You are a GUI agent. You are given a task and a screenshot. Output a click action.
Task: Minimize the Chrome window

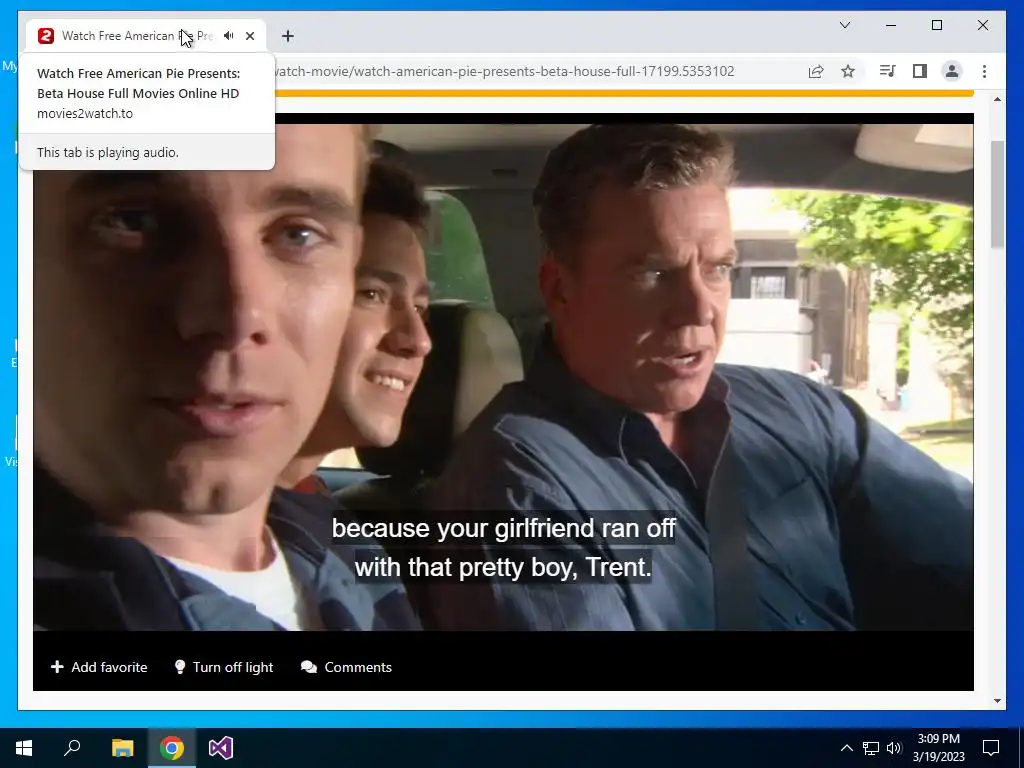coord(891,25)
